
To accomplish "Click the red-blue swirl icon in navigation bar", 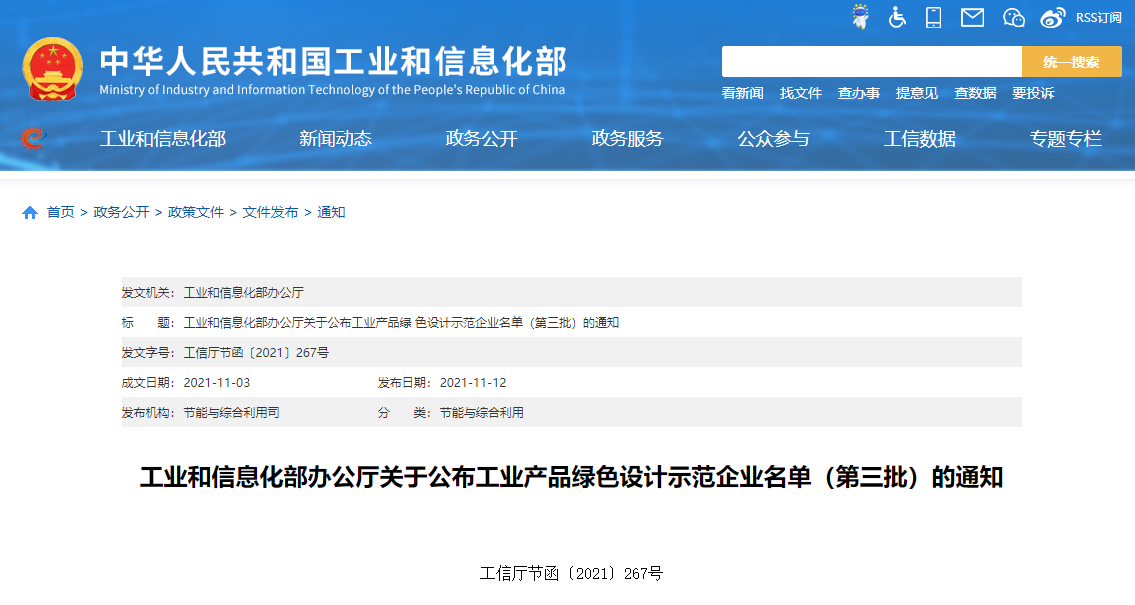I will [33, 139].
